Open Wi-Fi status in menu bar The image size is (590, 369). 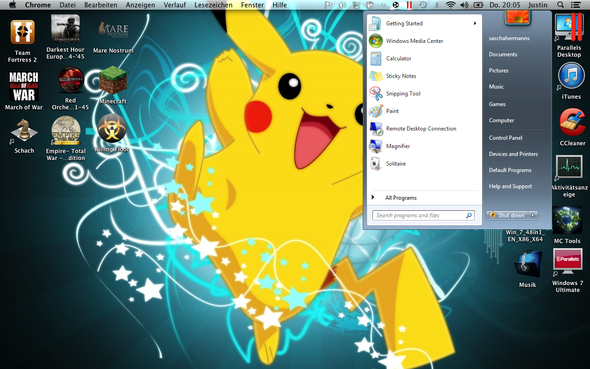[450, 5]
